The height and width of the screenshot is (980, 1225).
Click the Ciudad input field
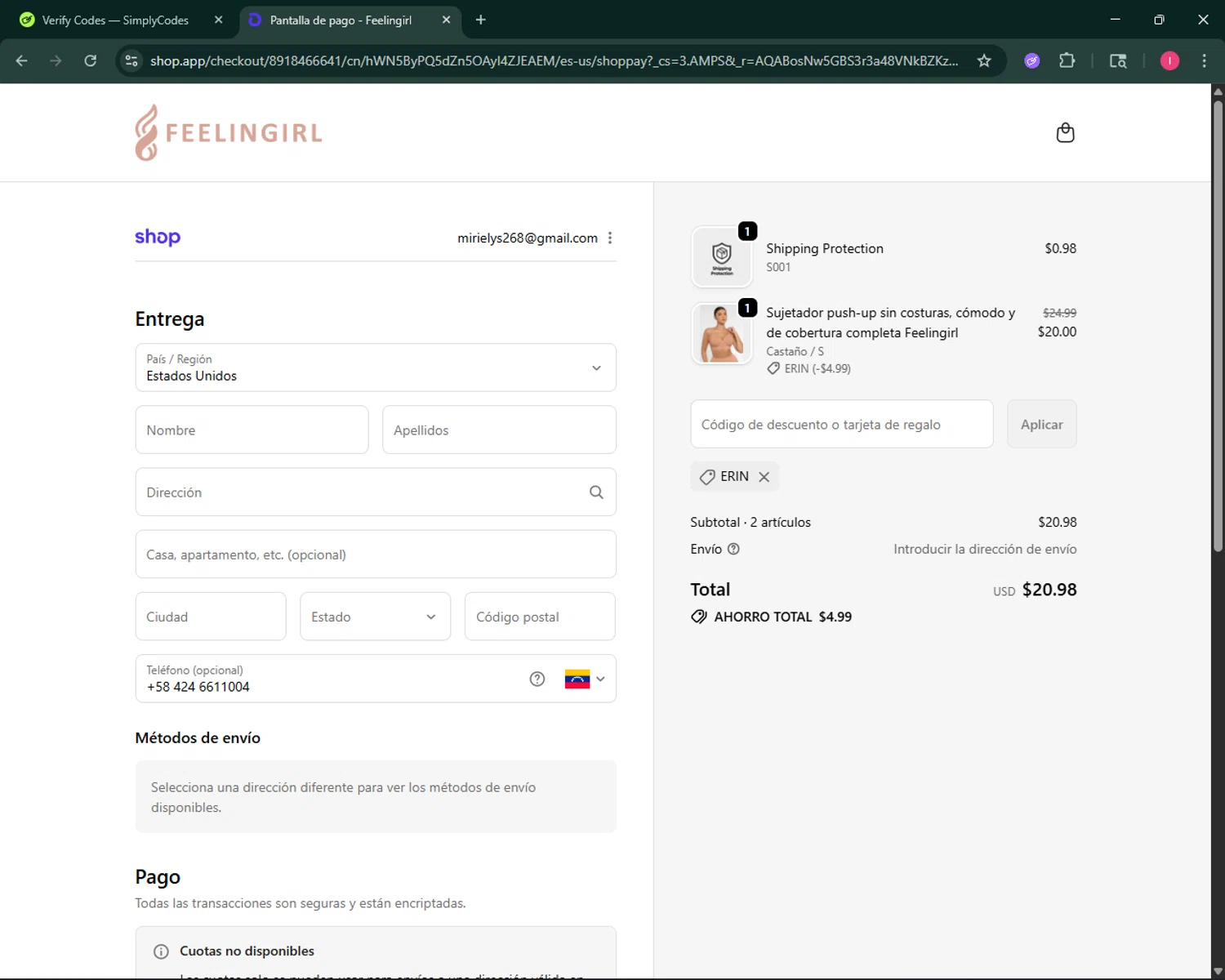coord(211,617)
